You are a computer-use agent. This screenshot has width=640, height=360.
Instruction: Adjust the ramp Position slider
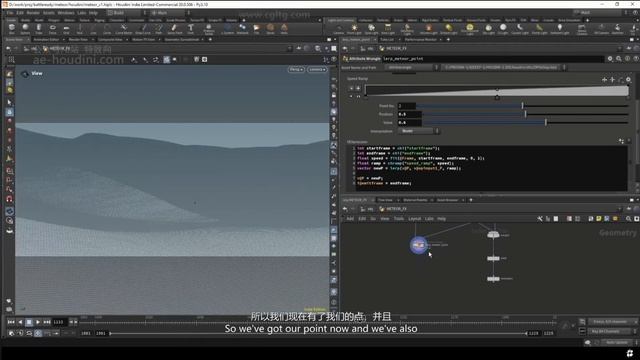525,114
